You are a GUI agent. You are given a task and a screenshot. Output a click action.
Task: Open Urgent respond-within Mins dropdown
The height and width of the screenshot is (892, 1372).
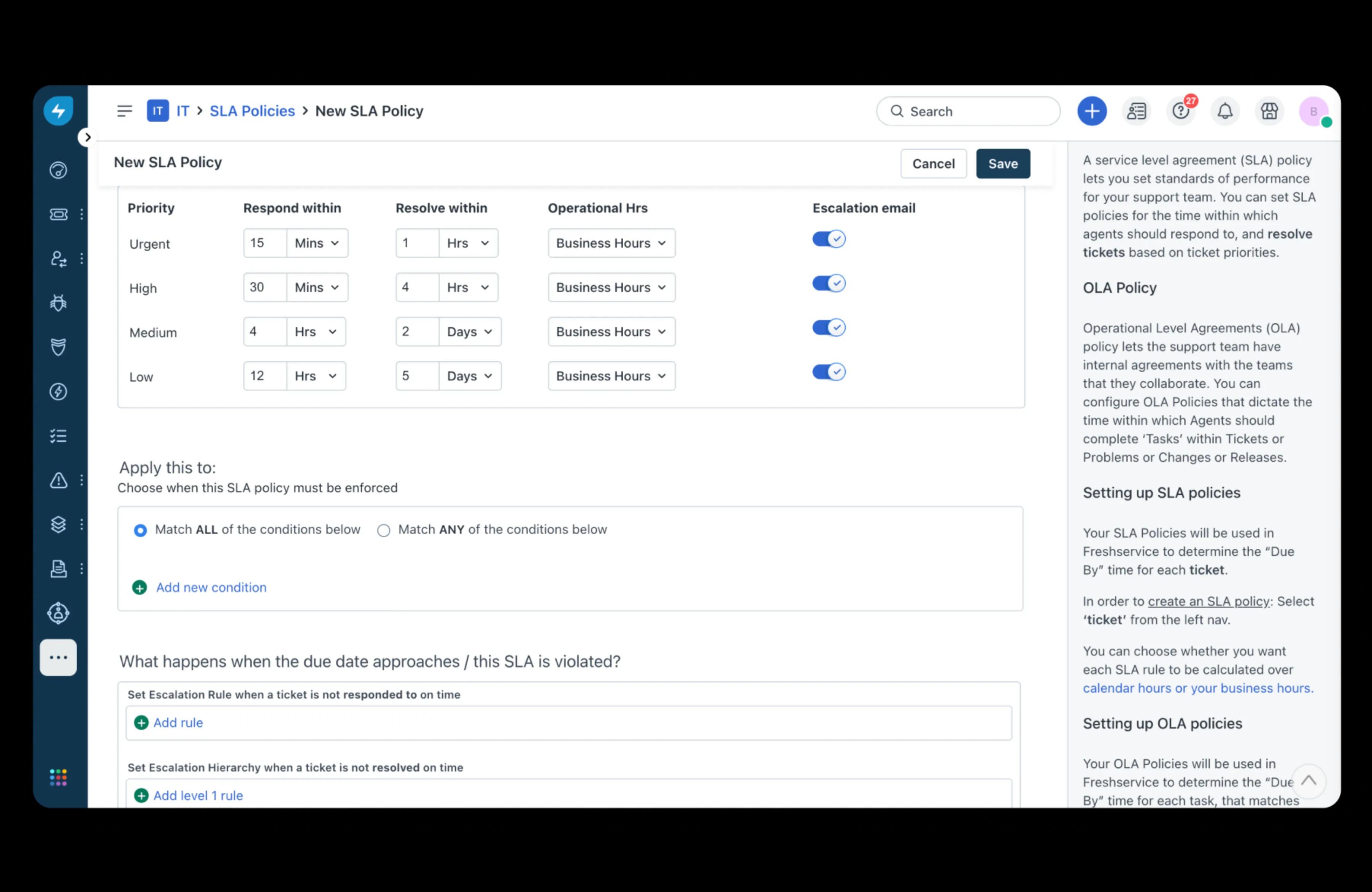(x=317, y=243)
